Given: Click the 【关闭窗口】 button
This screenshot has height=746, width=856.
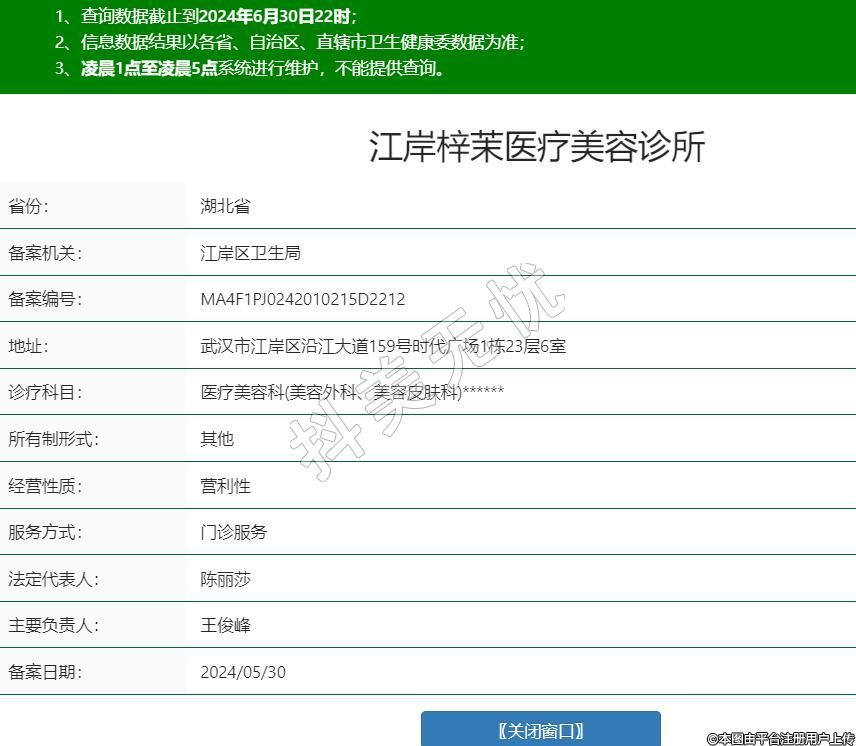Looking at the screenshot, I should click(540, 730).
